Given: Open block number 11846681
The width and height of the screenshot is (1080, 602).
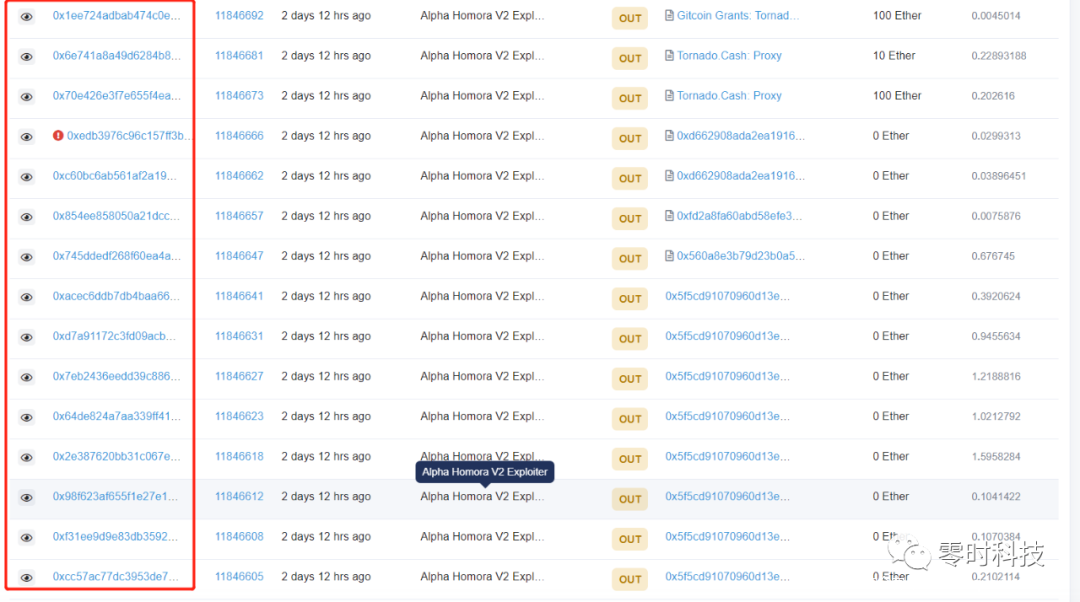Looking at the screenshot, I should [239, 55].
